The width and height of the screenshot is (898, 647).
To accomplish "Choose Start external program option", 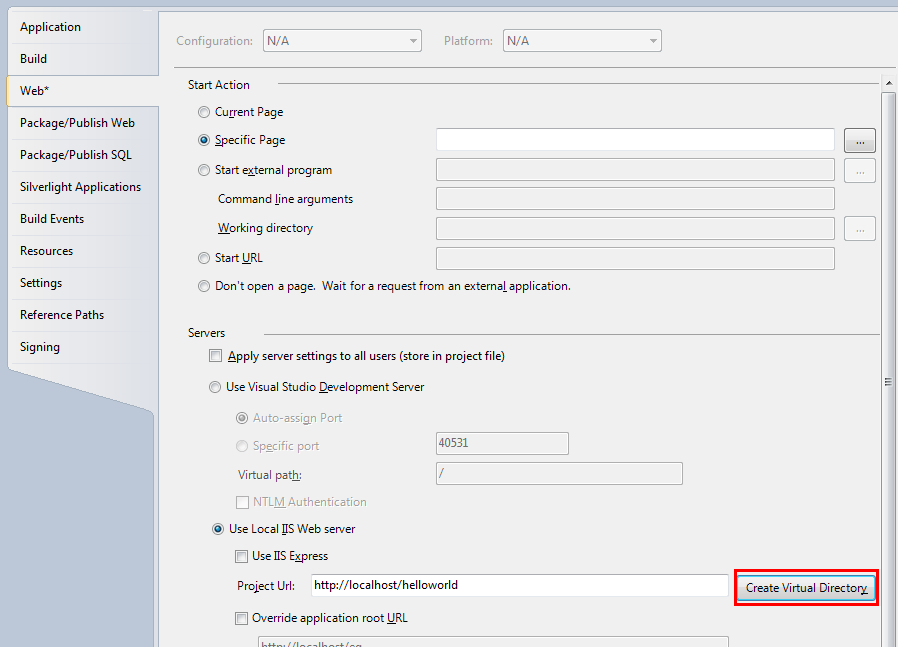I will [205, 171].
